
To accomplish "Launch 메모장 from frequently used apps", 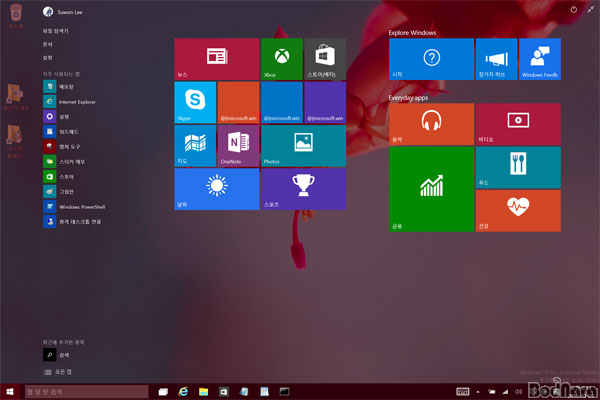I will point(58,87).
